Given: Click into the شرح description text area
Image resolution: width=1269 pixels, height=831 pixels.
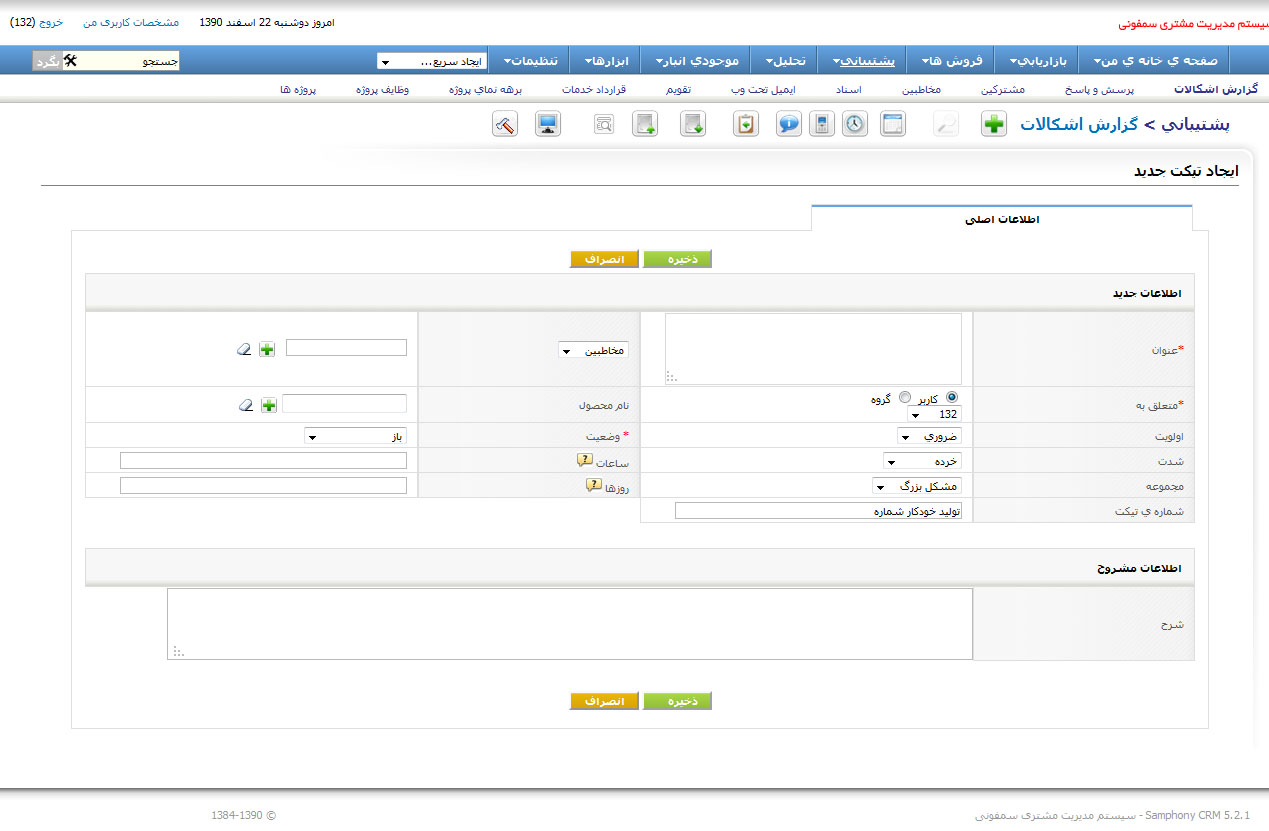Looking at the screenshot, I should click(x=569, y=623).
